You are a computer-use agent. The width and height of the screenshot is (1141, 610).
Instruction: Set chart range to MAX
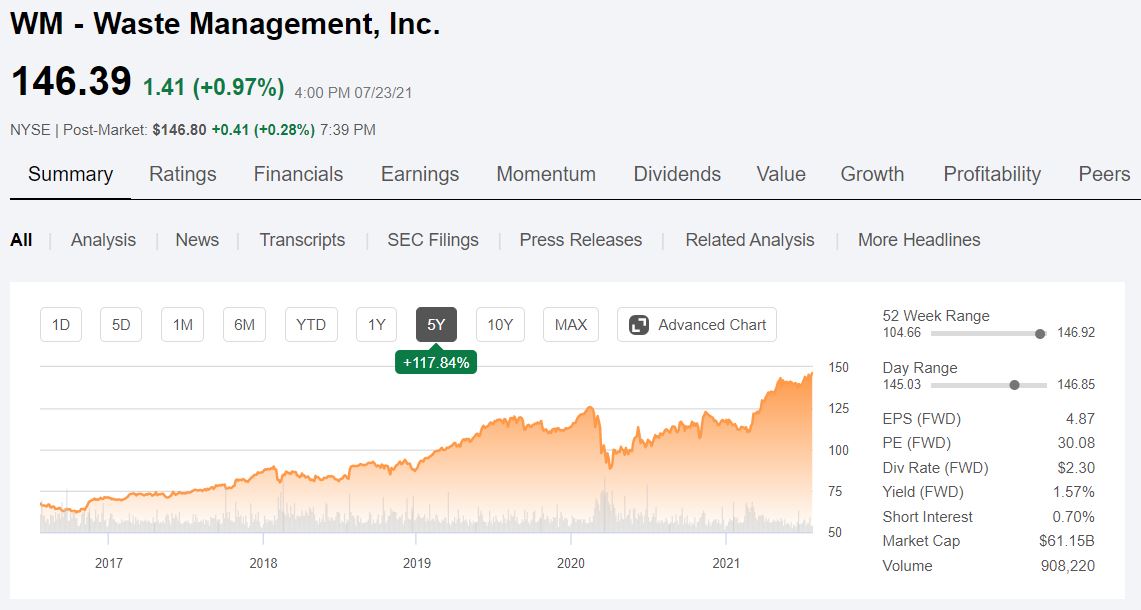pos(571,325)
